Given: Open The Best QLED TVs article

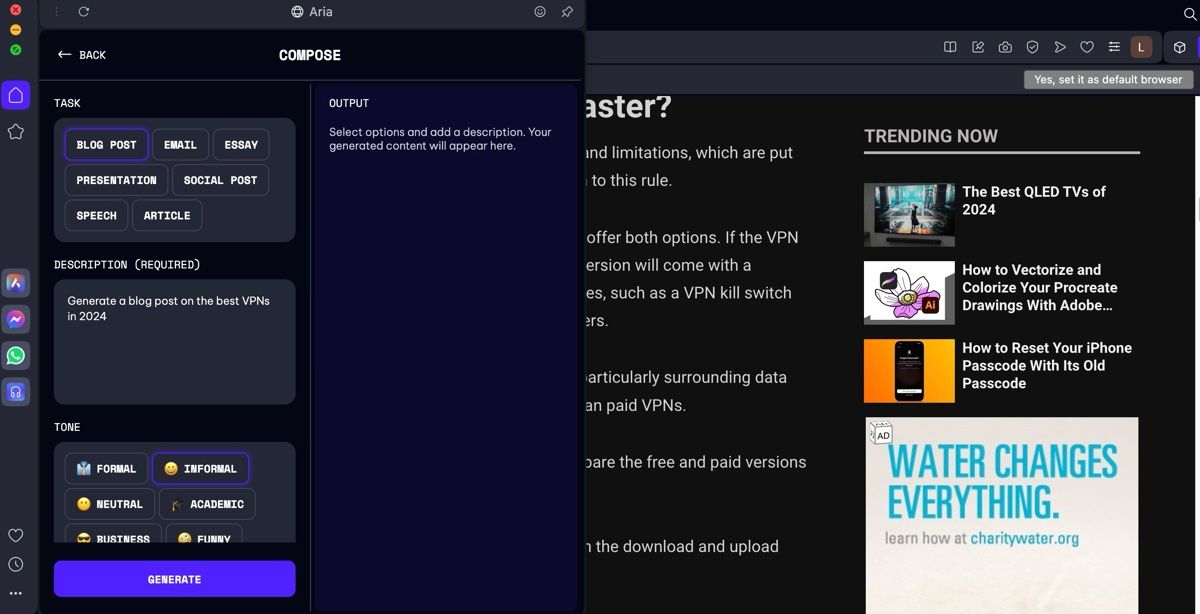Looking at the screenshot, I should 1035,200.
